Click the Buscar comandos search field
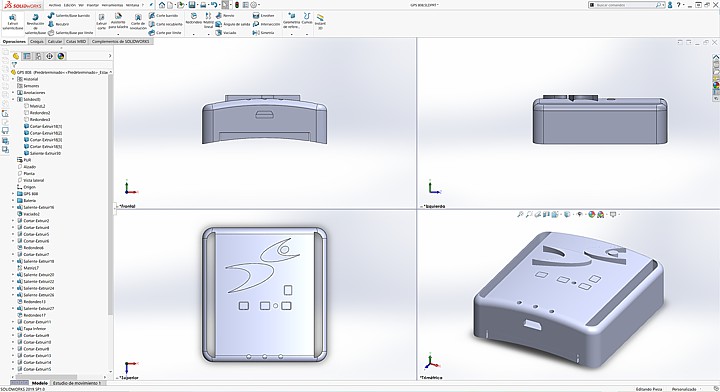 (626, 5)
